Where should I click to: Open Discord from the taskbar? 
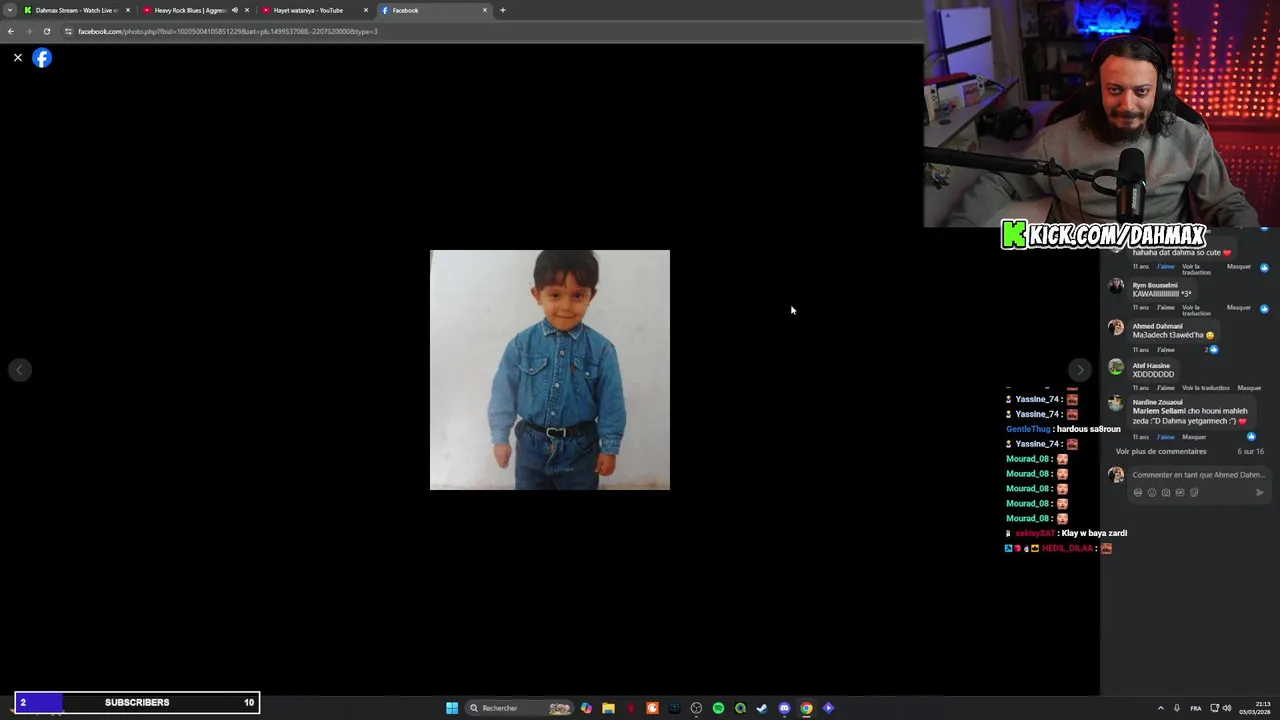pos(784,708)
